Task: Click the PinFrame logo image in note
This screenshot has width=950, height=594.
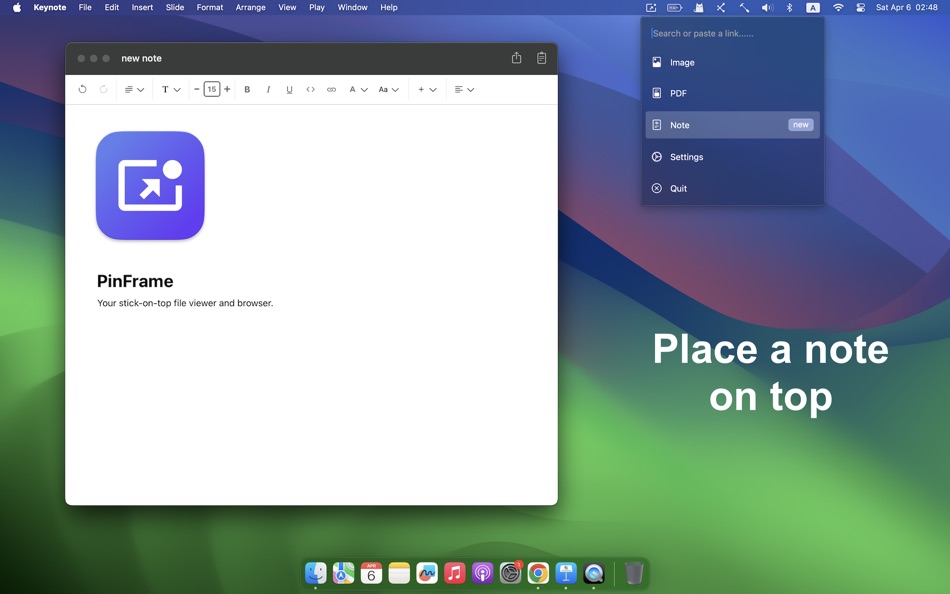Action: (150, 185)
